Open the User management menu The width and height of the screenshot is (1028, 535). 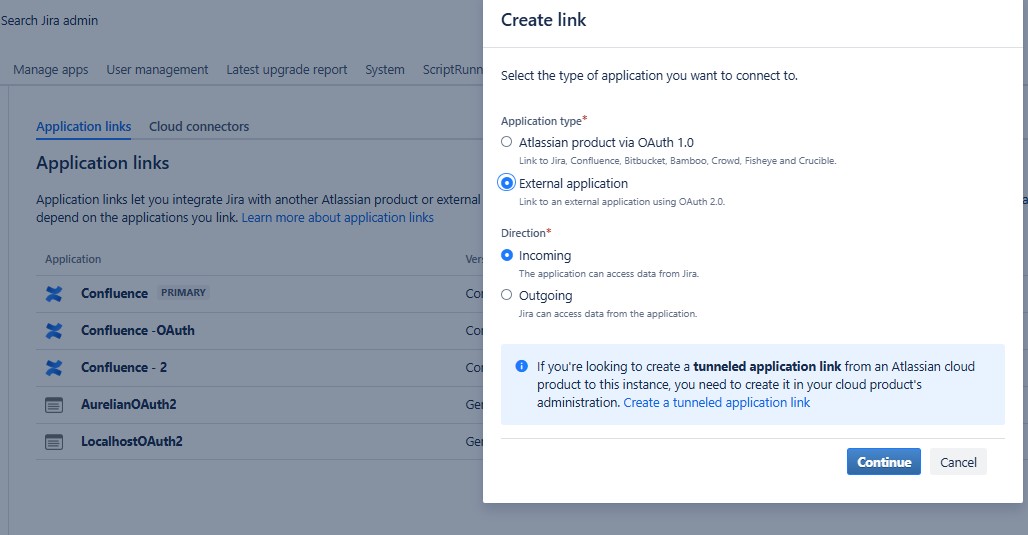click(157, 69)
